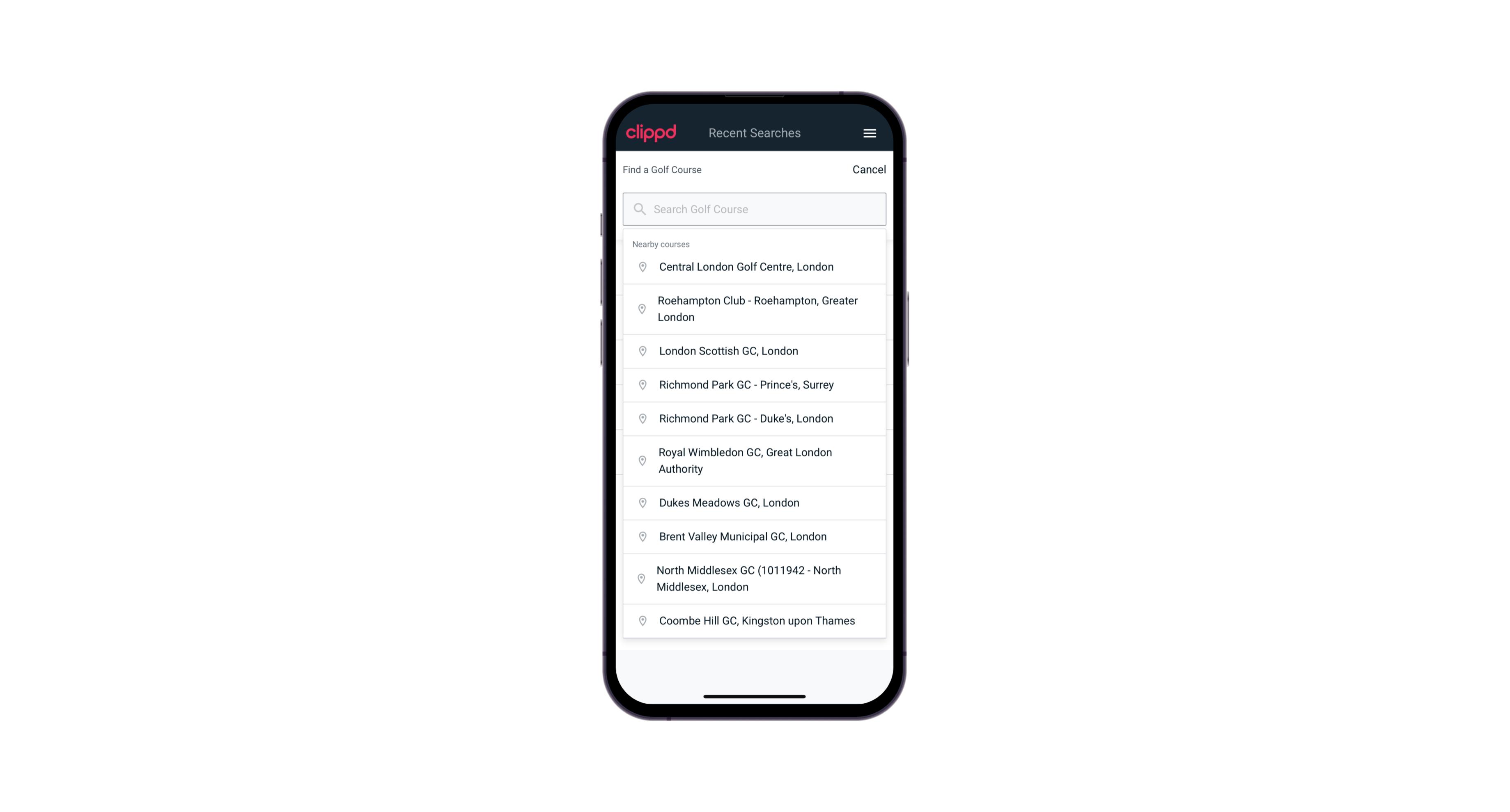This screenshot has height=812, width=1510.
Task: Click the Clippd logo icon
Action: pyautogui.click(x=652, y=133)
